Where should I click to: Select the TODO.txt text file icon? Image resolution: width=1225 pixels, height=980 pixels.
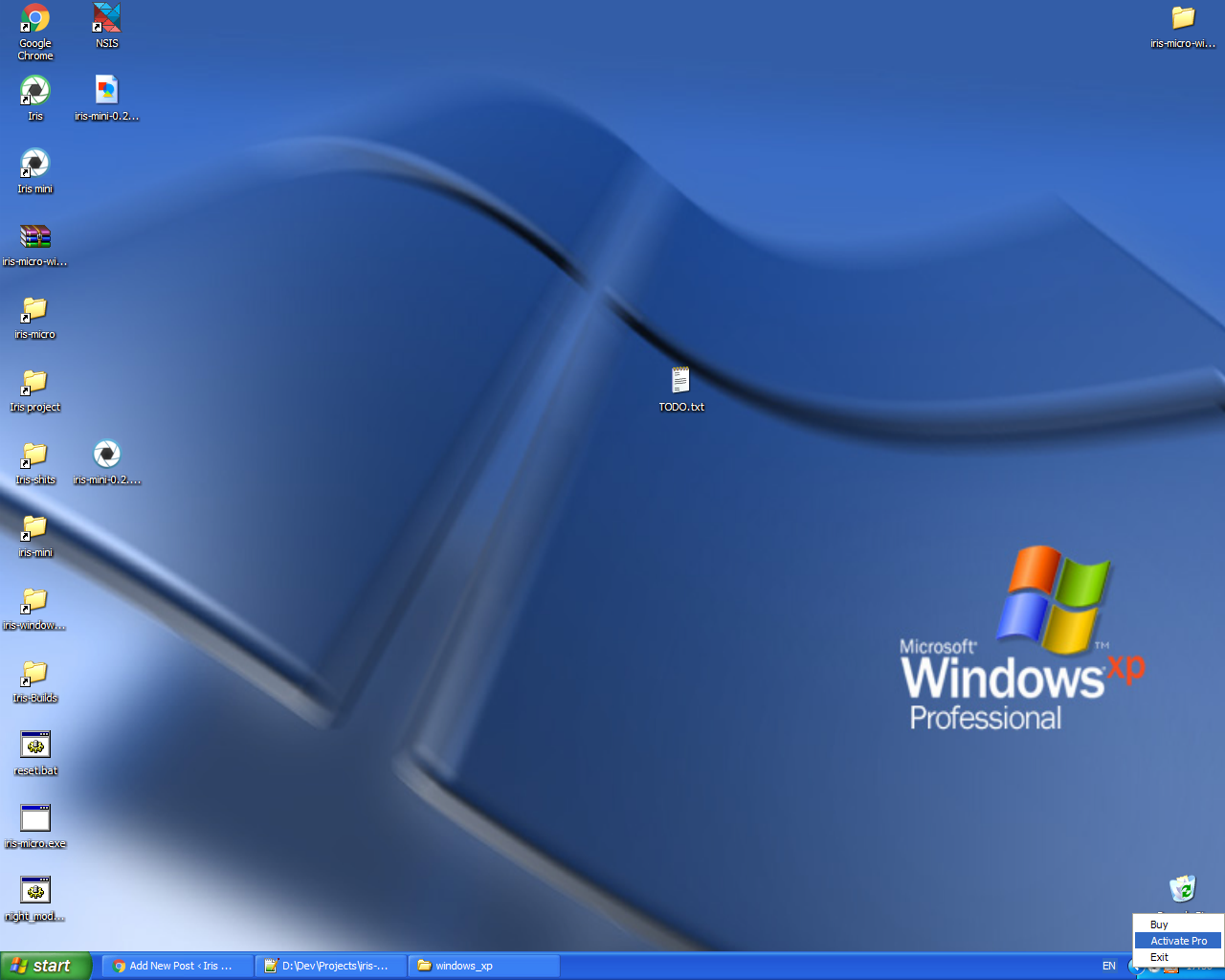[681, 389]
